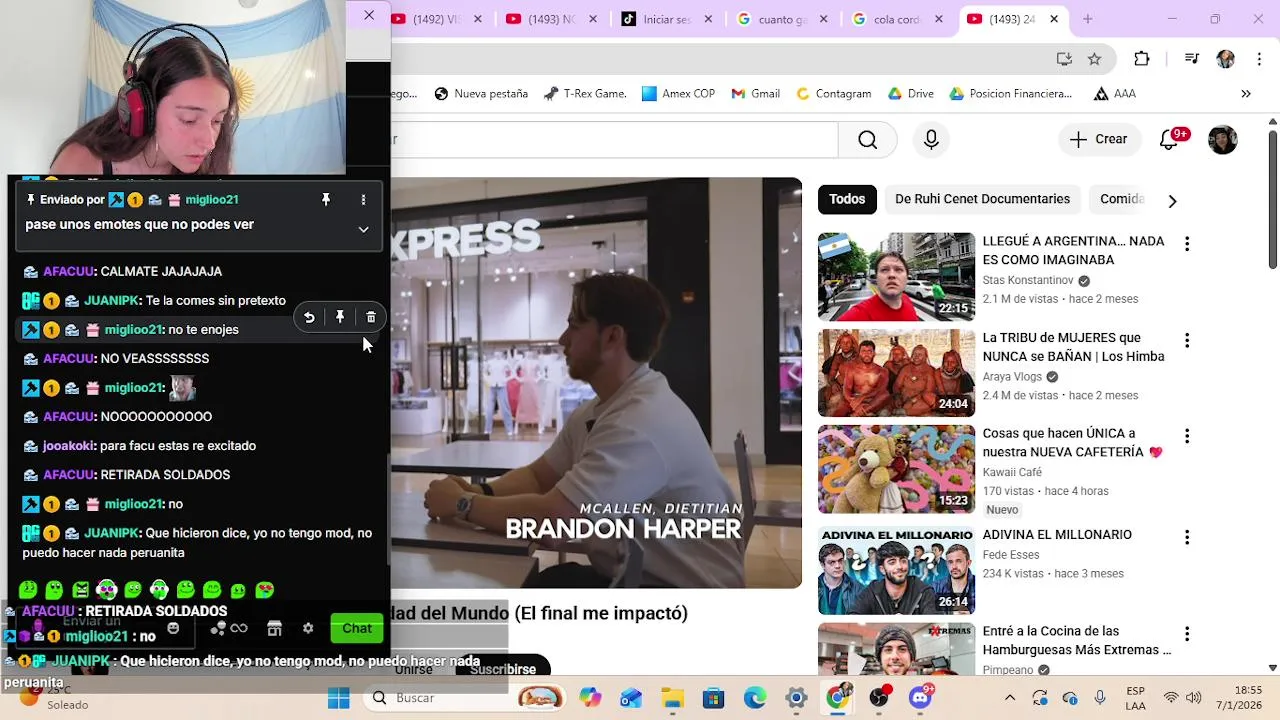Unpin message using header pin icon

pos(325,200)
